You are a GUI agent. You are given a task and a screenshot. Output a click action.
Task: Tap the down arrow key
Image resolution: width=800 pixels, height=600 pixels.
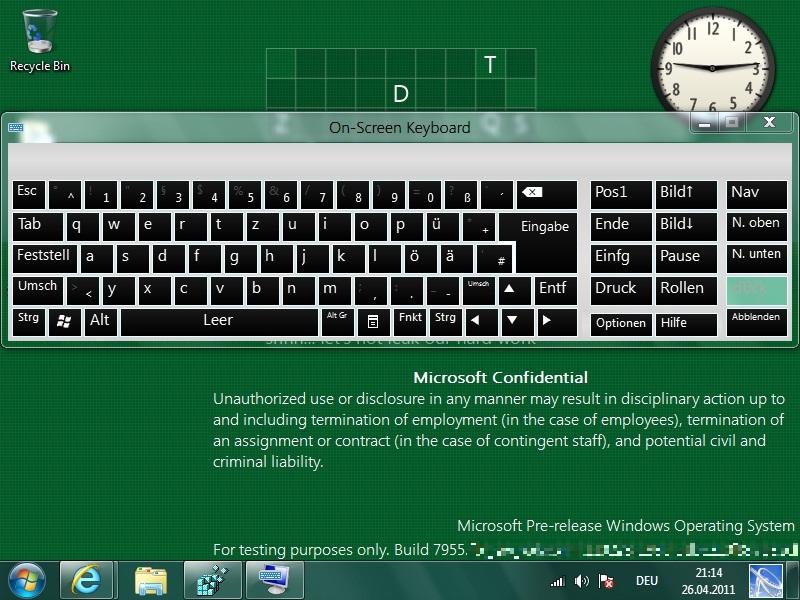(x=518, y=322)
